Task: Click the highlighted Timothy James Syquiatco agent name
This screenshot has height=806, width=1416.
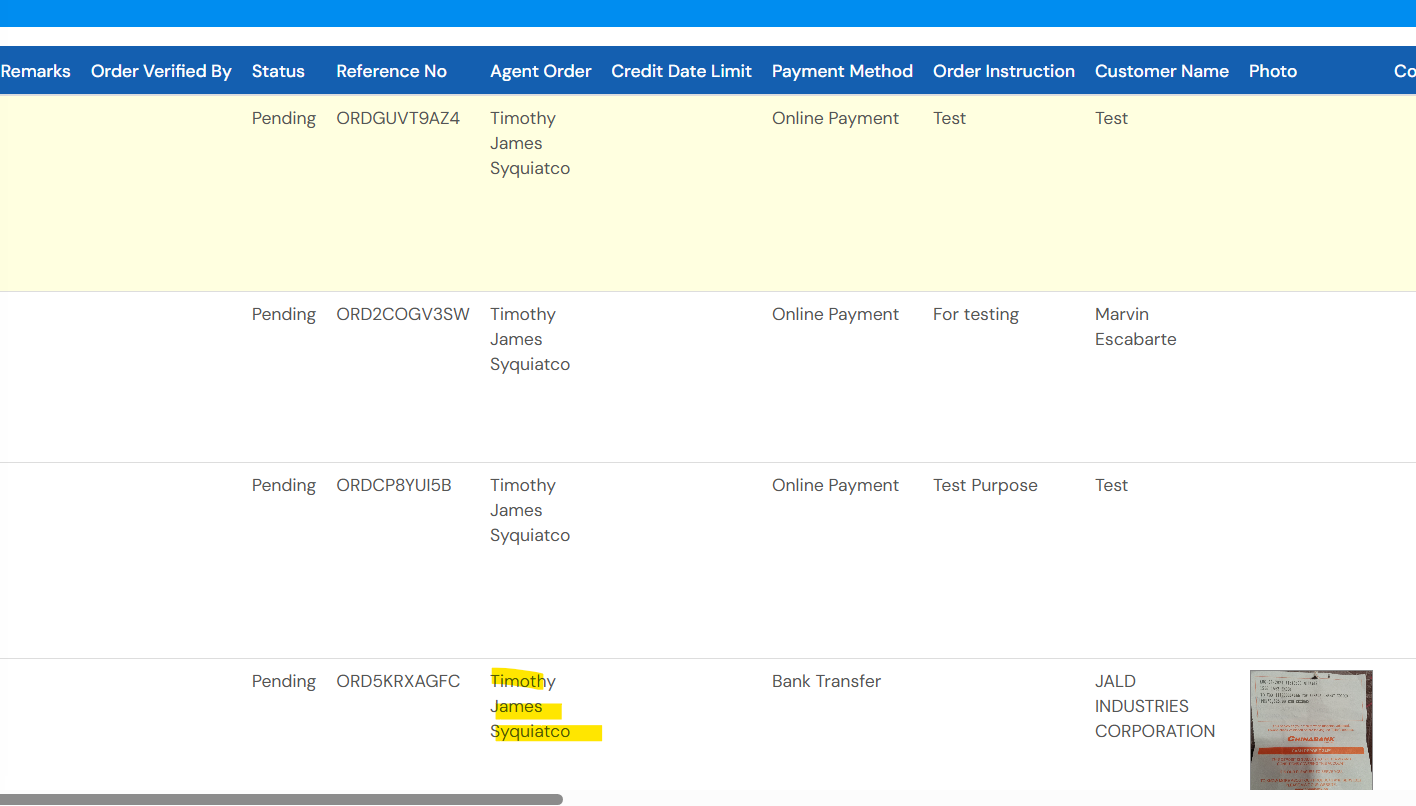Action: [530, 707]
